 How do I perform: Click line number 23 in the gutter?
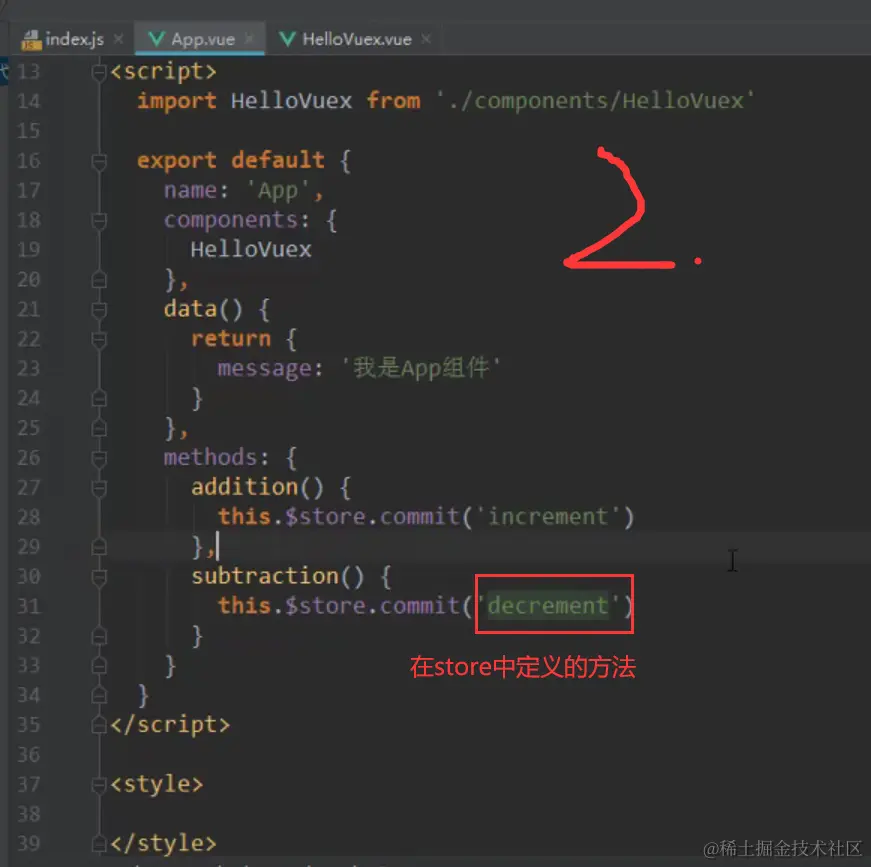(x=28, y=369)
